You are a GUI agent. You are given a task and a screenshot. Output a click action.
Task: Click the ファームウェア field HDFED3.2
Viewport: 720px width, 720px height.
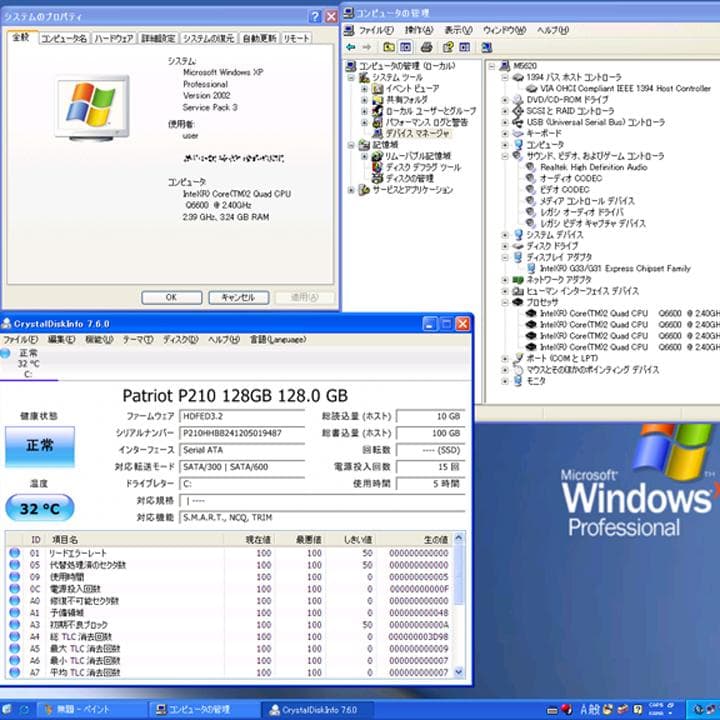pos(242,416)
